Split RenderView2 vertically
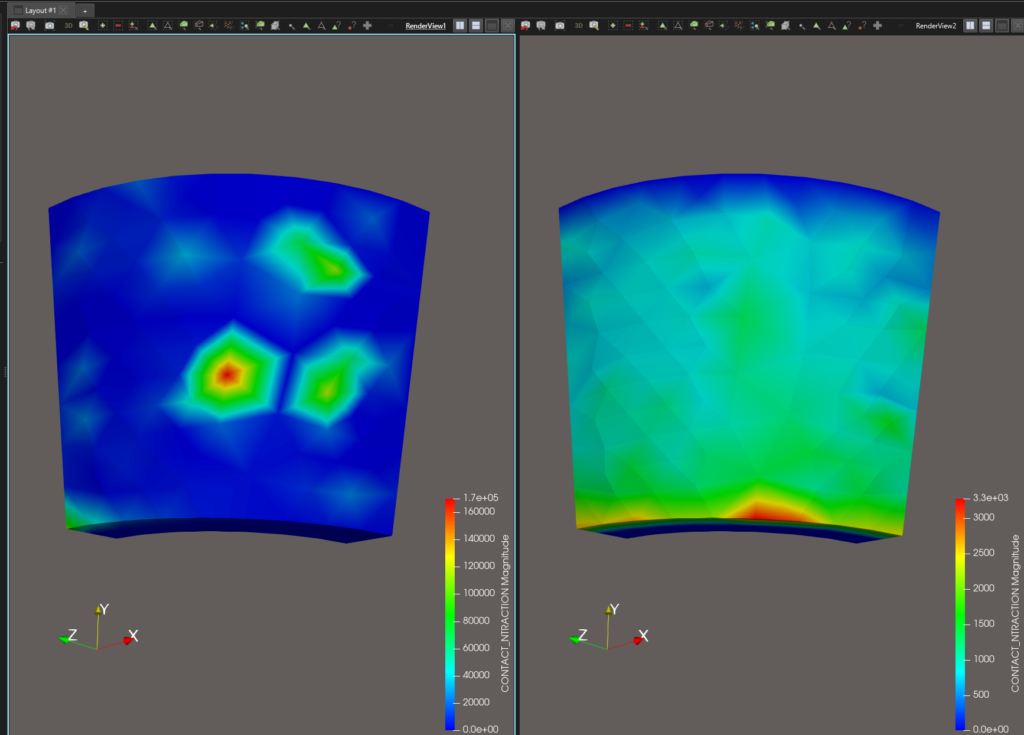The height and width of the screenshot is (735, 1024). pyautogui.click(x=986, y=25)
